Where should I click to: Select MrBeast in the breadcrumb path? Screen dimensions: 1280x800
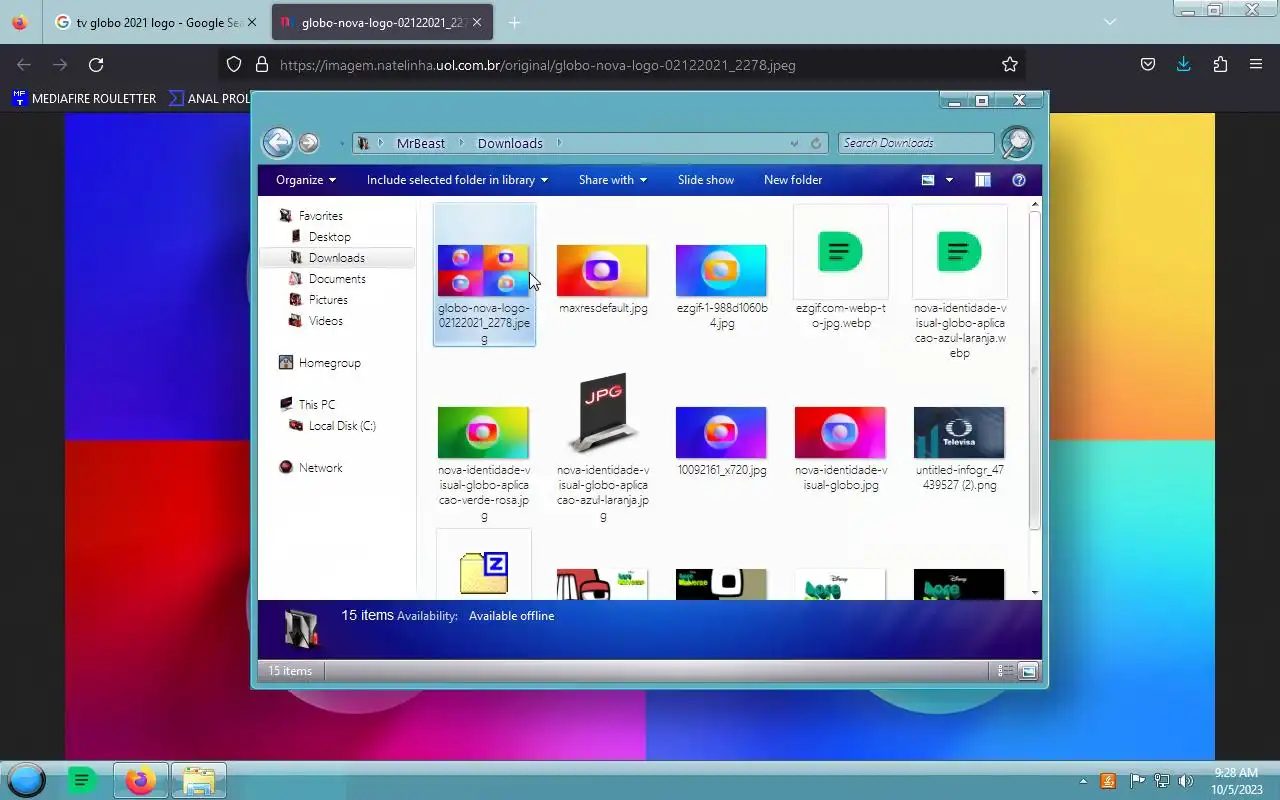click(421, 143)
